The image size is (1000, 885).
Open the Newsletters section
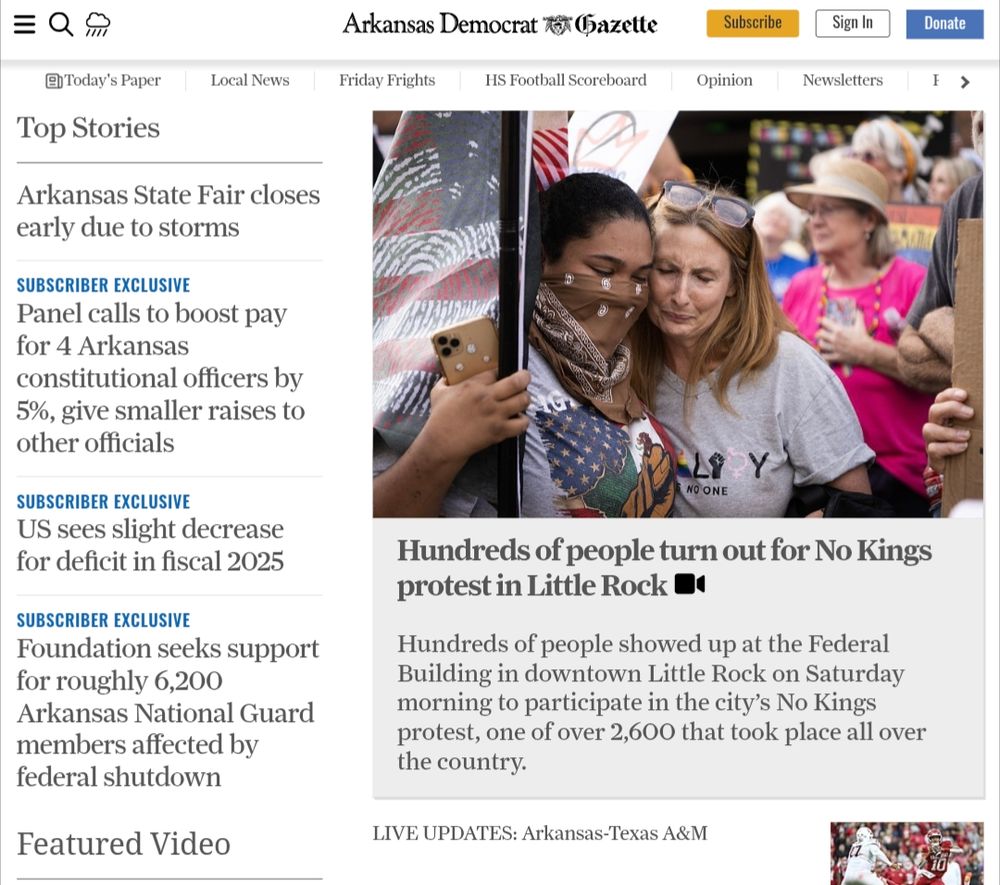pyautogui.click(x=842, y=80)
